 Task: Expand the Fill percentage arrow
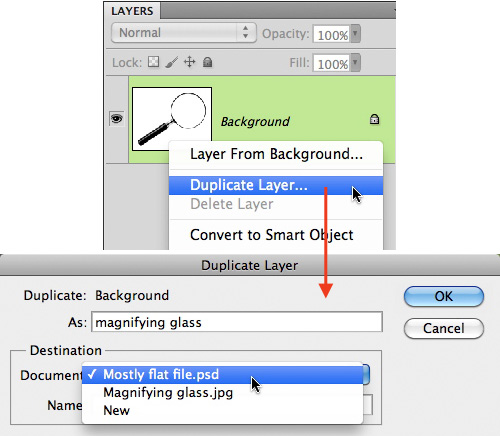coord(355,62)
